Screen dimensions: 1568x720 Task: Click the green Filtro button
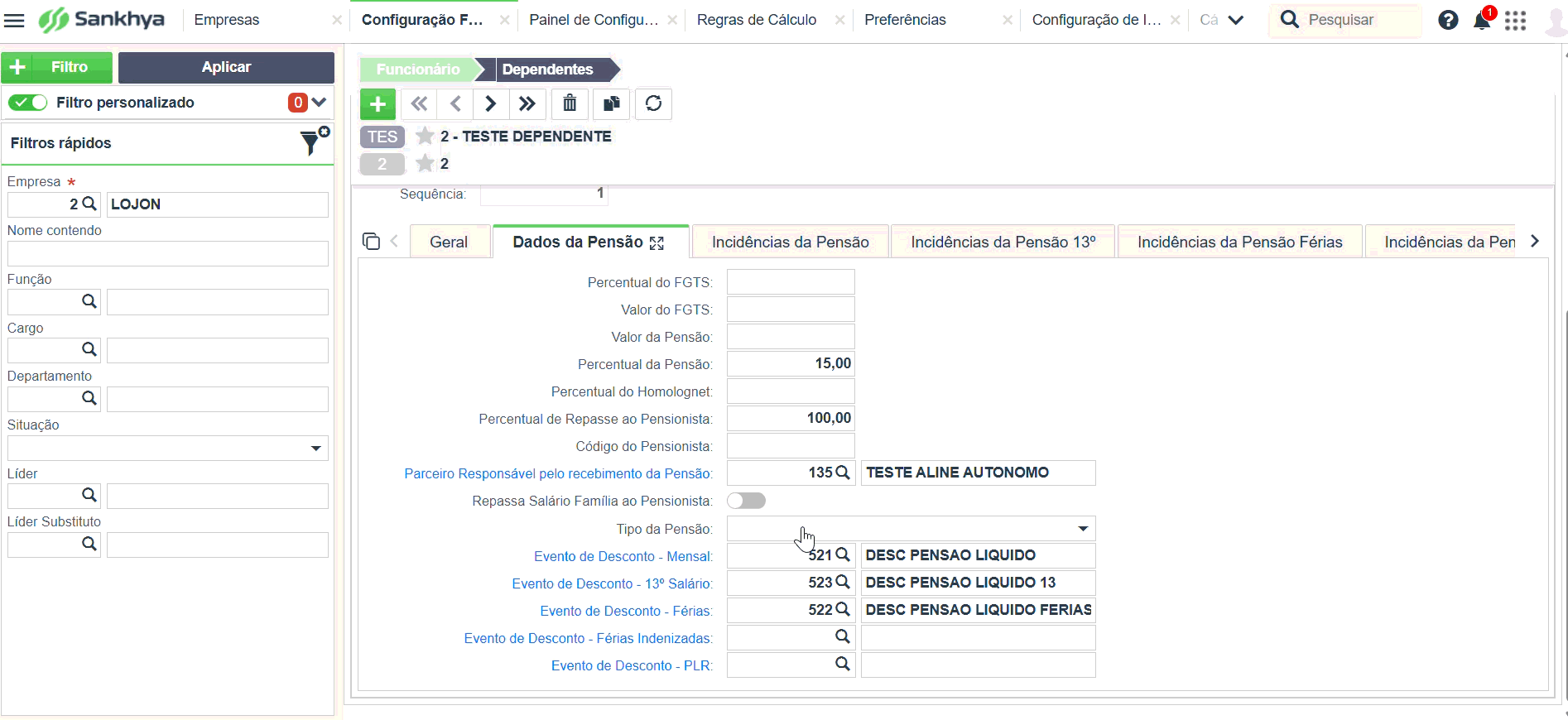[56, 67]
